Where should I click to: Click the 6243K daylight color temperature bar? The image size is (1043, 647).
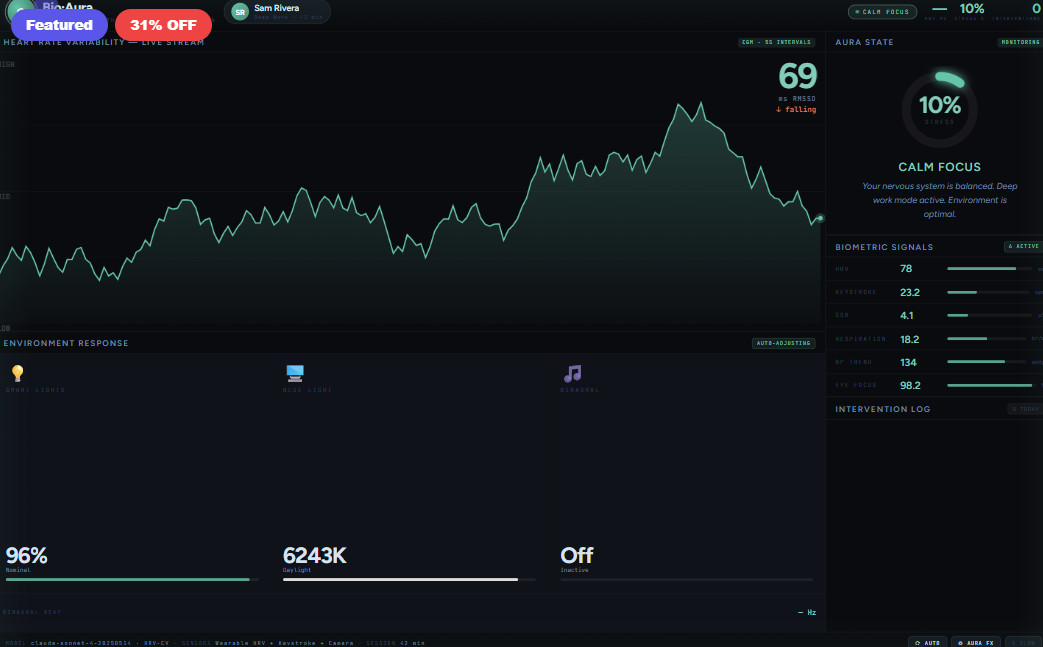[x=409, y=579]
